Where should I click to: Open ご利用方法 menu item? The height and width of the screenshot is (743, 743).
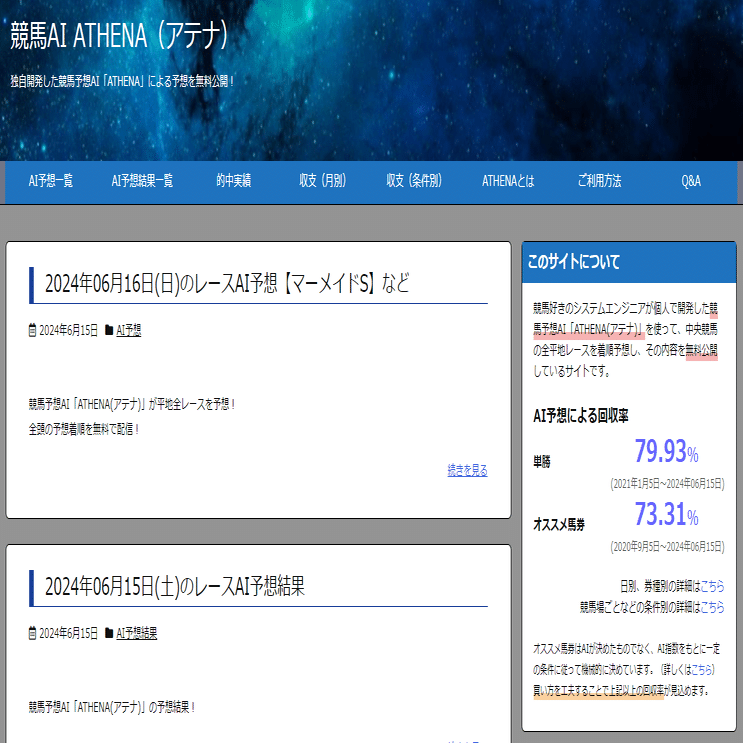coord(599,181)
